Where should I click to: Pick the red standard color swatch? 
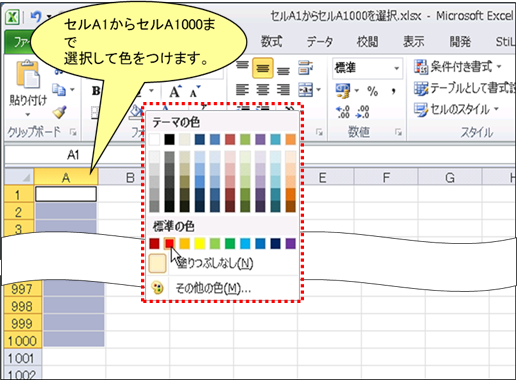point(170,244)
